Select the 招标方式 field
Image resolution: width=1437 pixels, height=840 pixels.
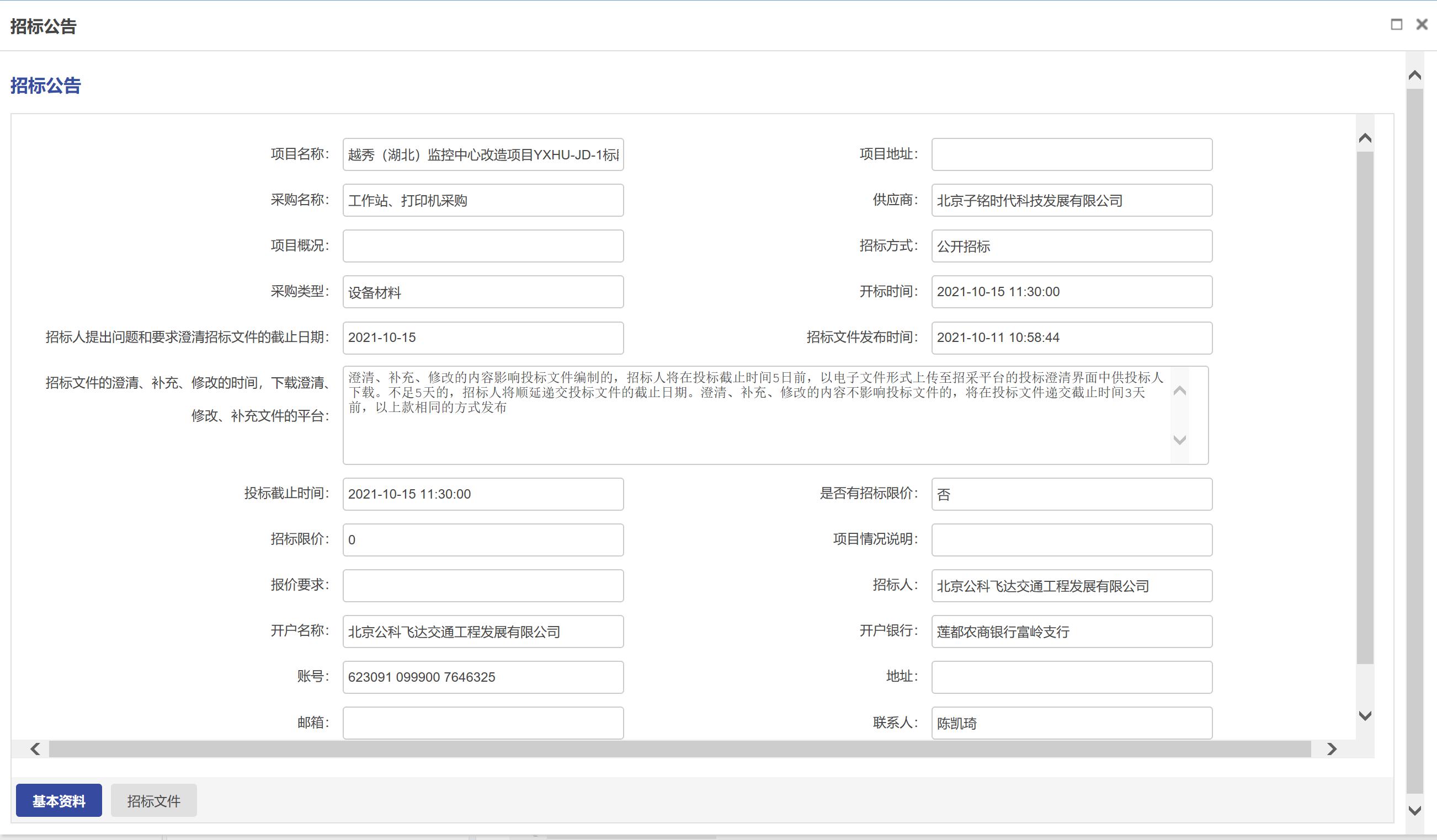[x=1072, y=246]
